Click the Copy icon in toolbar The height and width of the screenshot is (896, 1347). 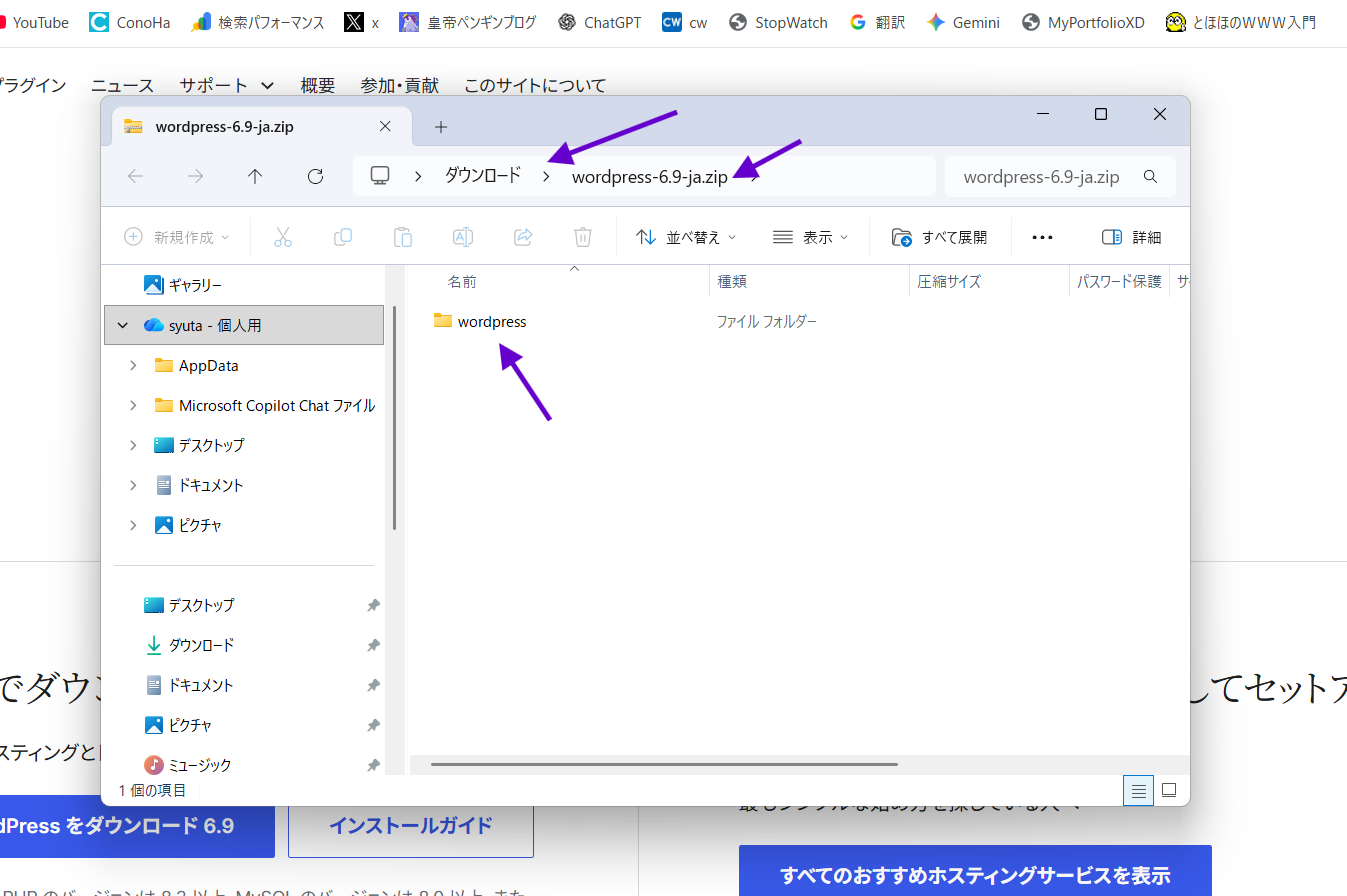343,237
